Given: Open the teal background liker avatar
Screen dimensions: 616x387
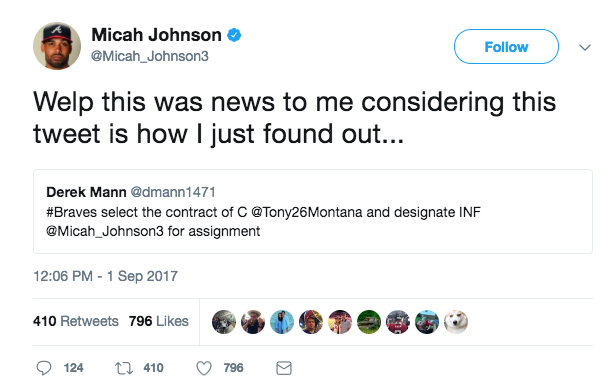Looking at the screenshot, I should (x=282, y=322).
